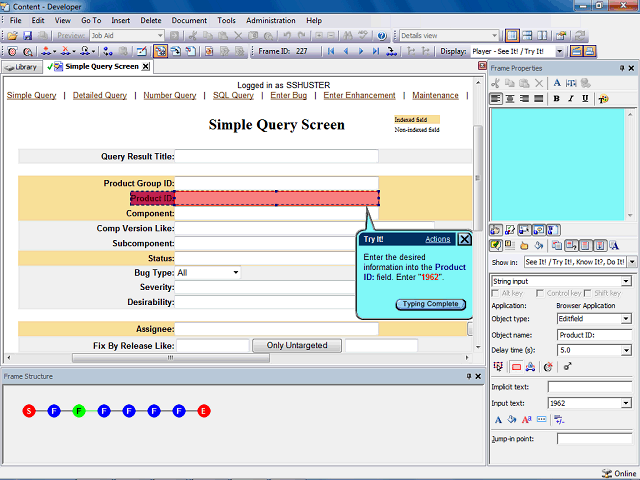640x480 pixels.
Task: Click the red rectangle action area icon
Action: pyautogui.click(x=516, y=367)
